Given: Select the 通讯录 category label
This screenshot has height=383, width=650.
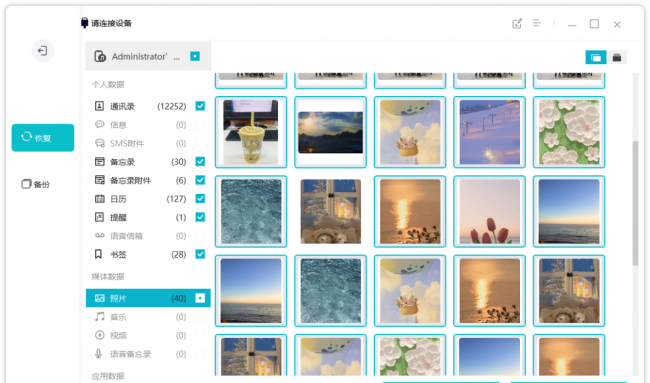Looking at the screenshot, I should click(x=122, y=107).
